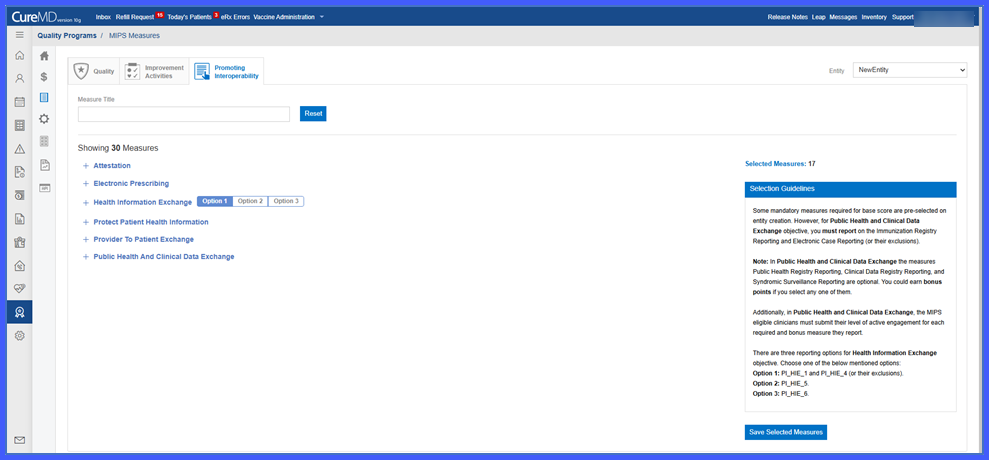Go to Home icon in left sidebar
Screen dimensions: 989x460
pyautogui.click(x=20, y=56)
